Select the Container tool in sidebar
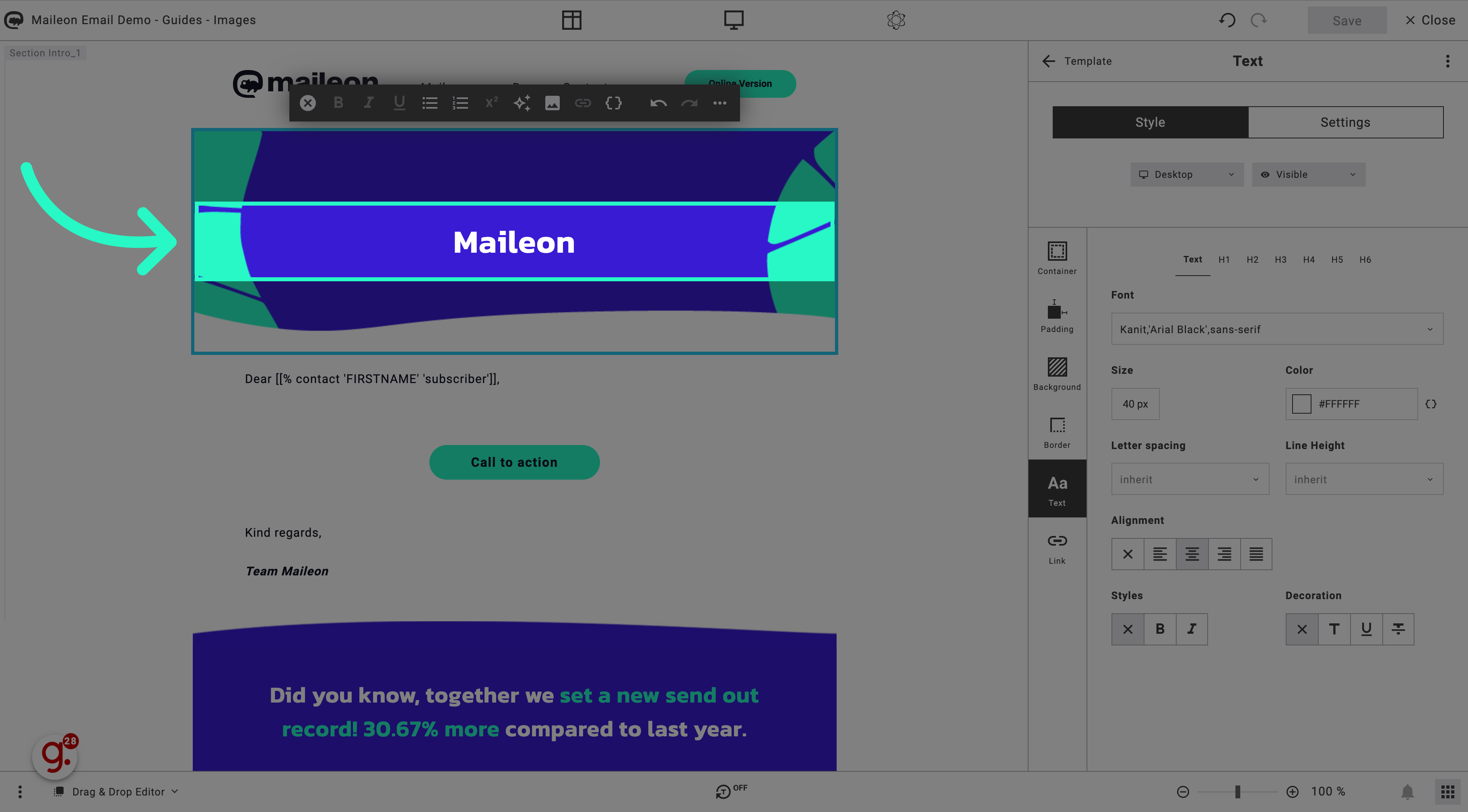Viewport: 1468px width, 812px height. tap(1057, 257)
